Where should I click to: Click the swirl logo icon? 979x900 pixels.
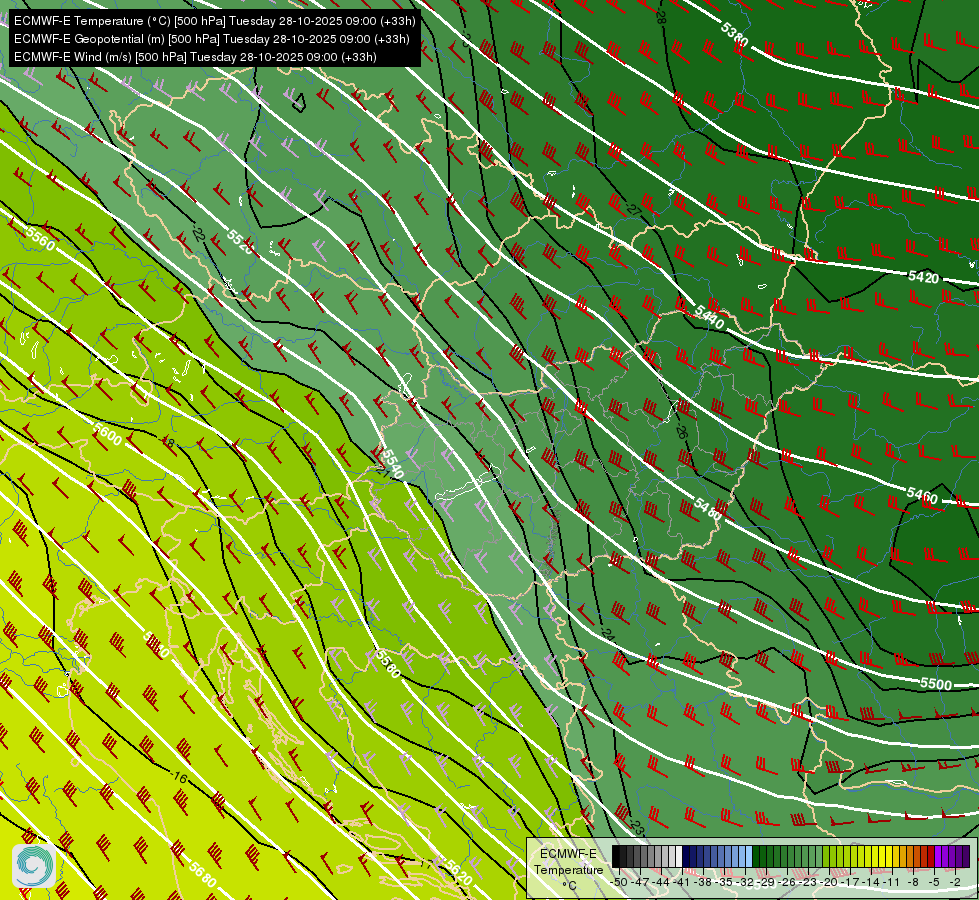34,866
